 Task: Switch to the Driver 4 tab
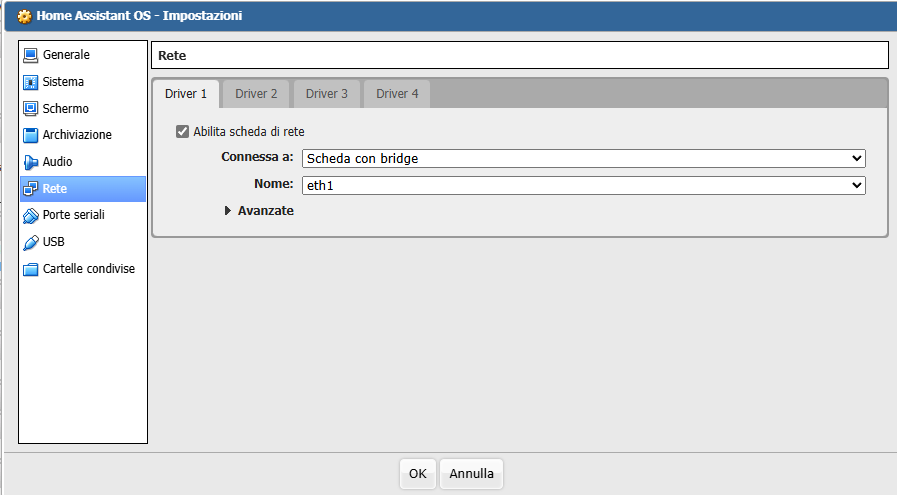click(397, 94)
